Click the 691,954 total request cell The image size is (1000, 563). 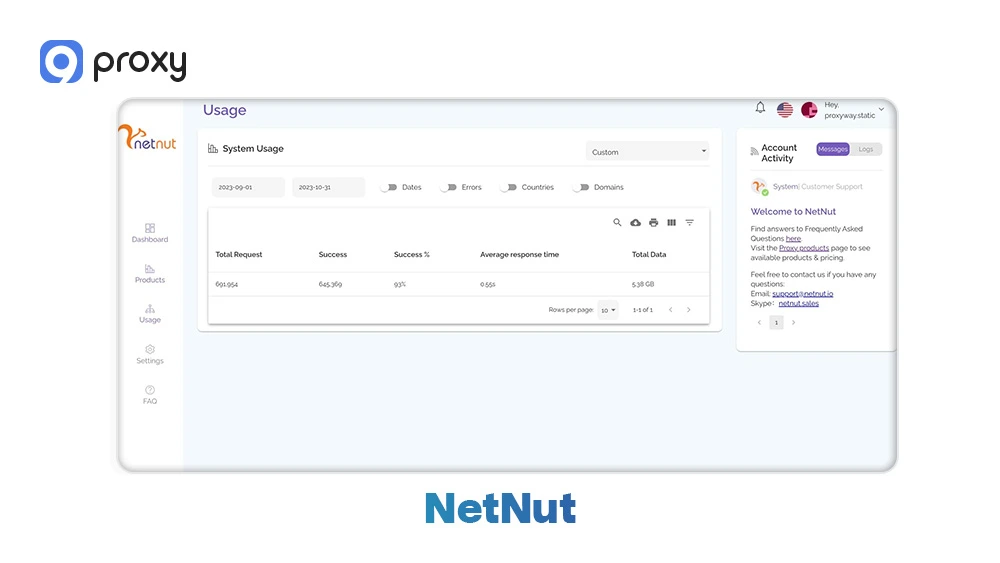click(x=226, y=284)
